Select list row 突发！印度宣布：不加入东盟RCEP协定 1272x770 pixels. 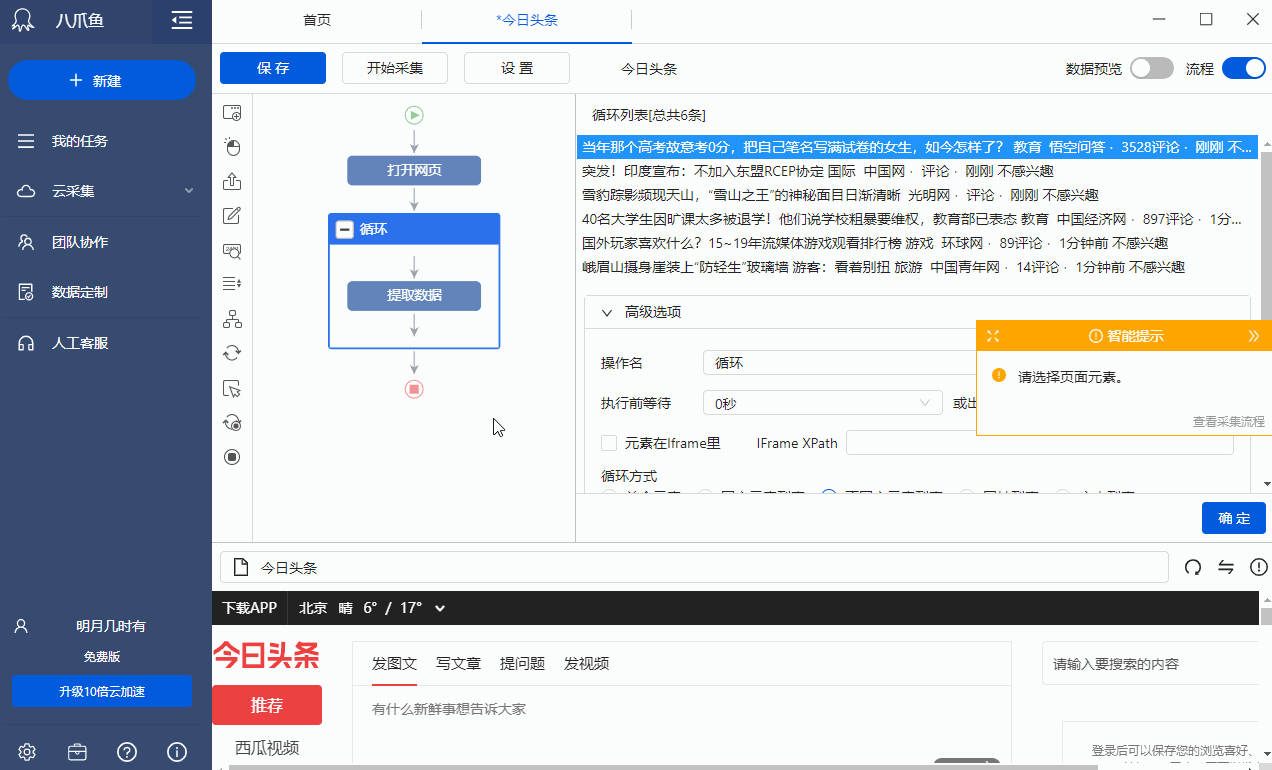coord(917,171)
